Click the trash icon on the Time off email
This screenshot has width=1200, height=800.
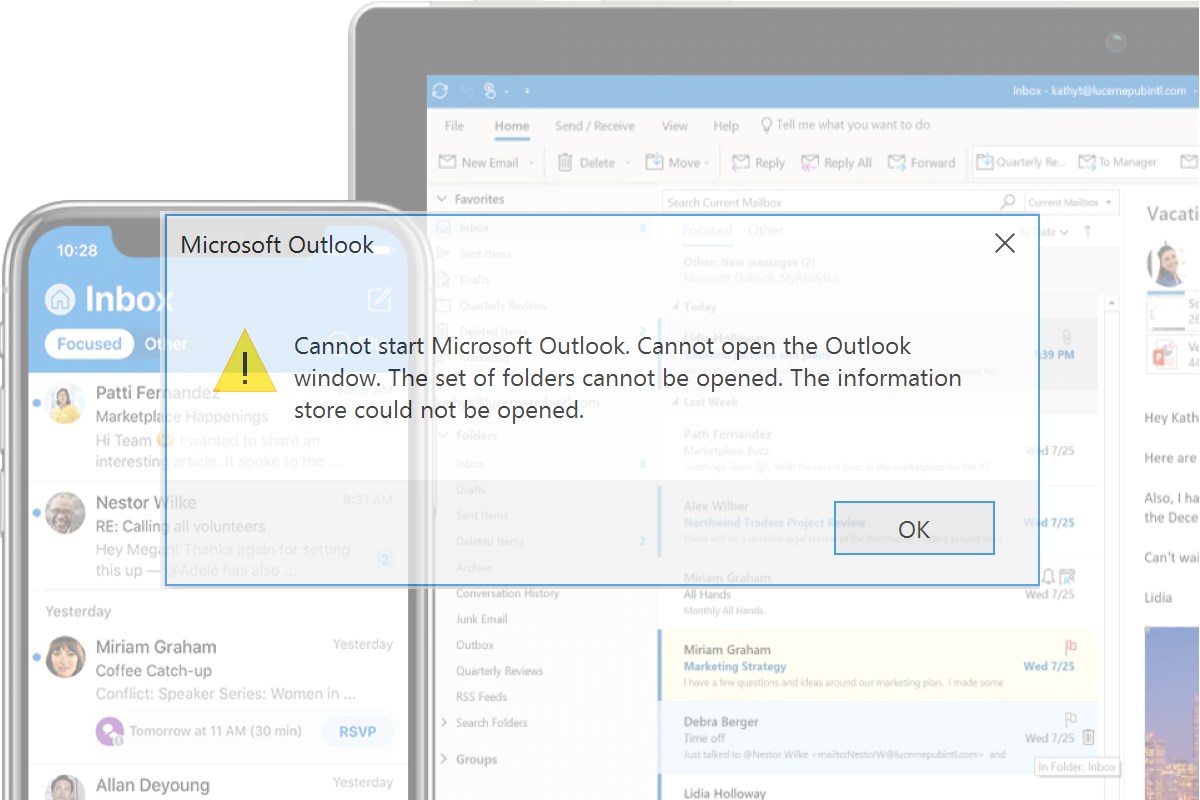tap(1089, 738)
